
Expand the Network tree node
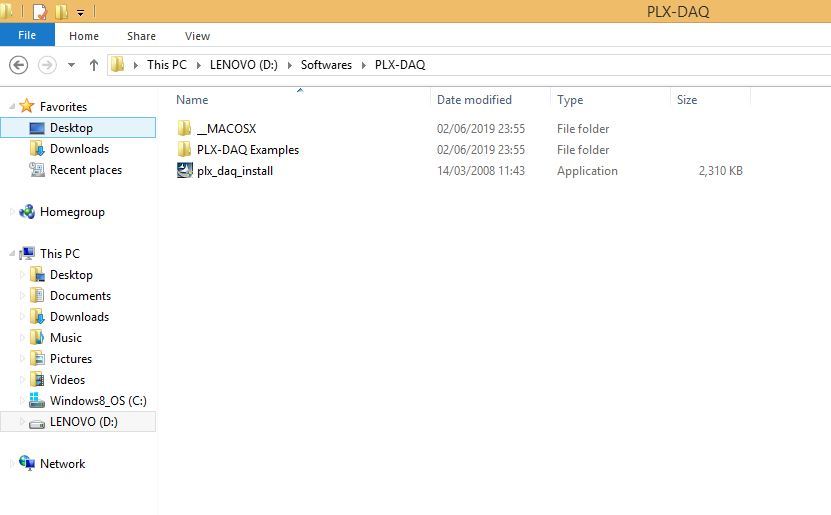[x=12, y=464]
